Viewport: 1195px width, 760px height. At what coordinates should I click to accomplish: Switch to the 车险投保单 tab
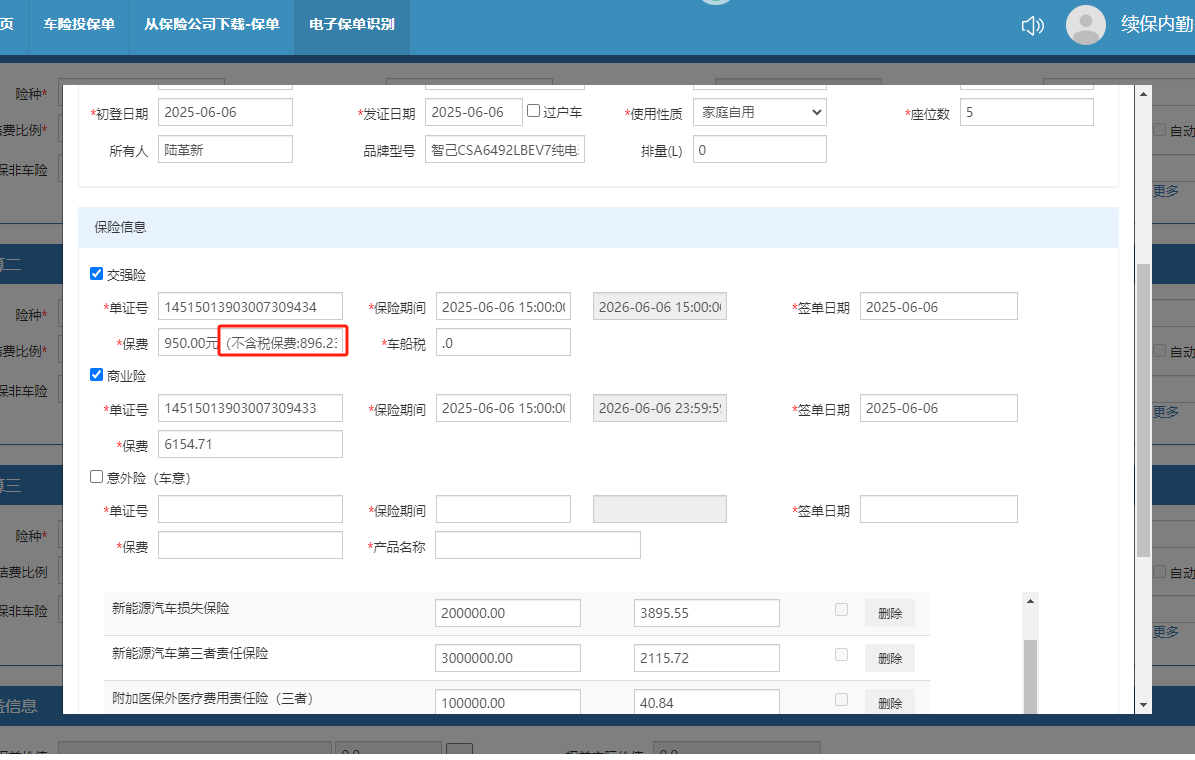(x=79, y=24)
